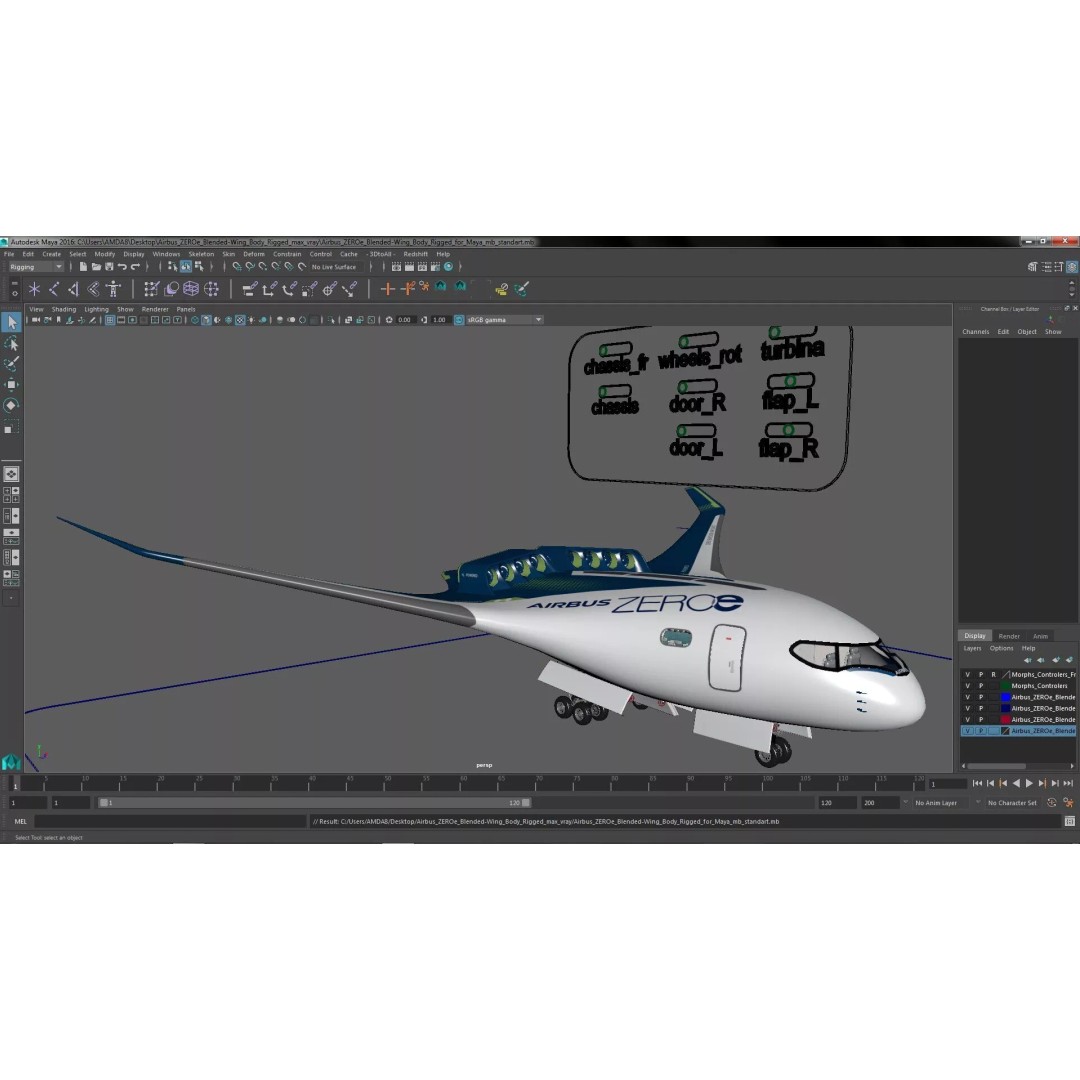This screenshot has width=1080, height=1080.
Task: Go to start of playback range
Action: [x=977, y=783]
